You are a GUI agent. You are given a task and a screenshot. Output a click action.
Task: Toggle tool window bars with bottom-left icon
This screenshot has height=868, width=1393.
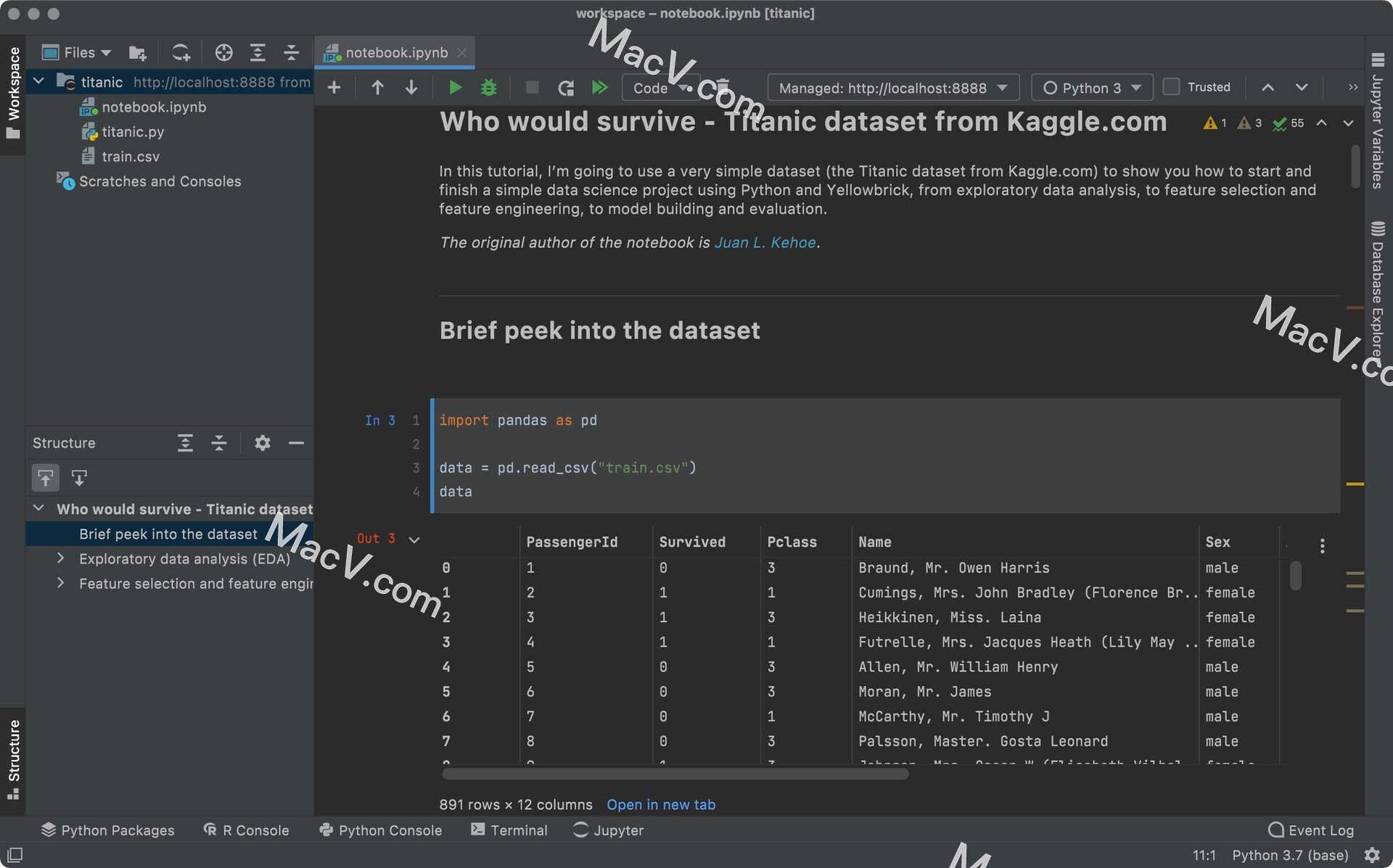click(x=15, y=855)
